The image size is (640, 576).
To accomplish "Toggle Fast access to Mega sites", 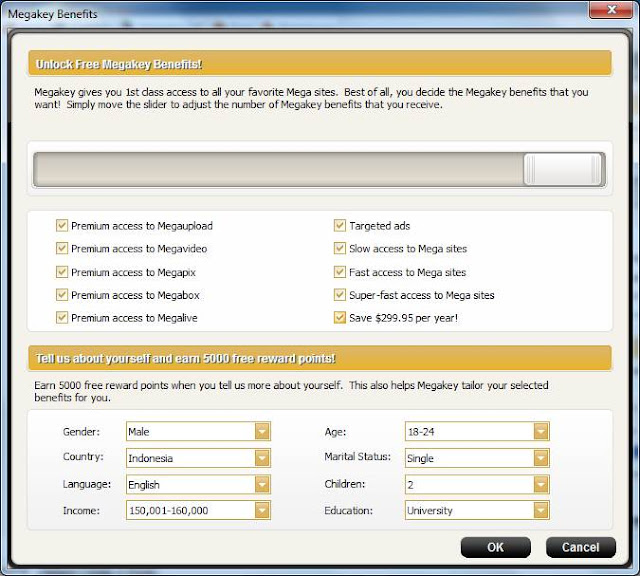I will tap(340, 272).
